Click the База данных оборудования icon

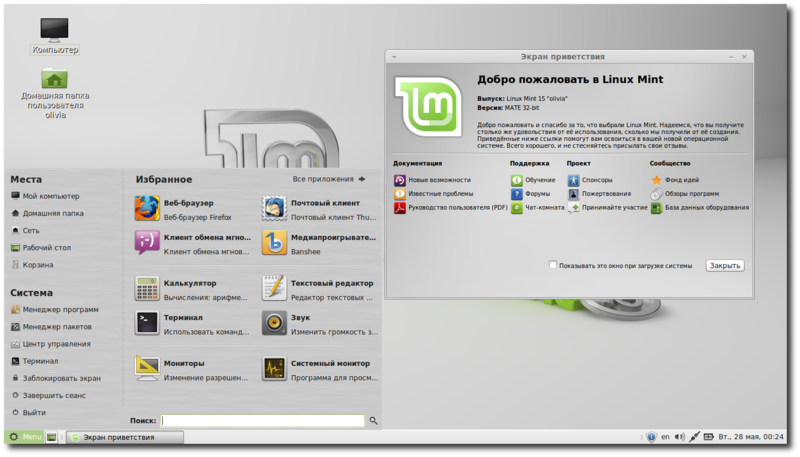(657, 208)
